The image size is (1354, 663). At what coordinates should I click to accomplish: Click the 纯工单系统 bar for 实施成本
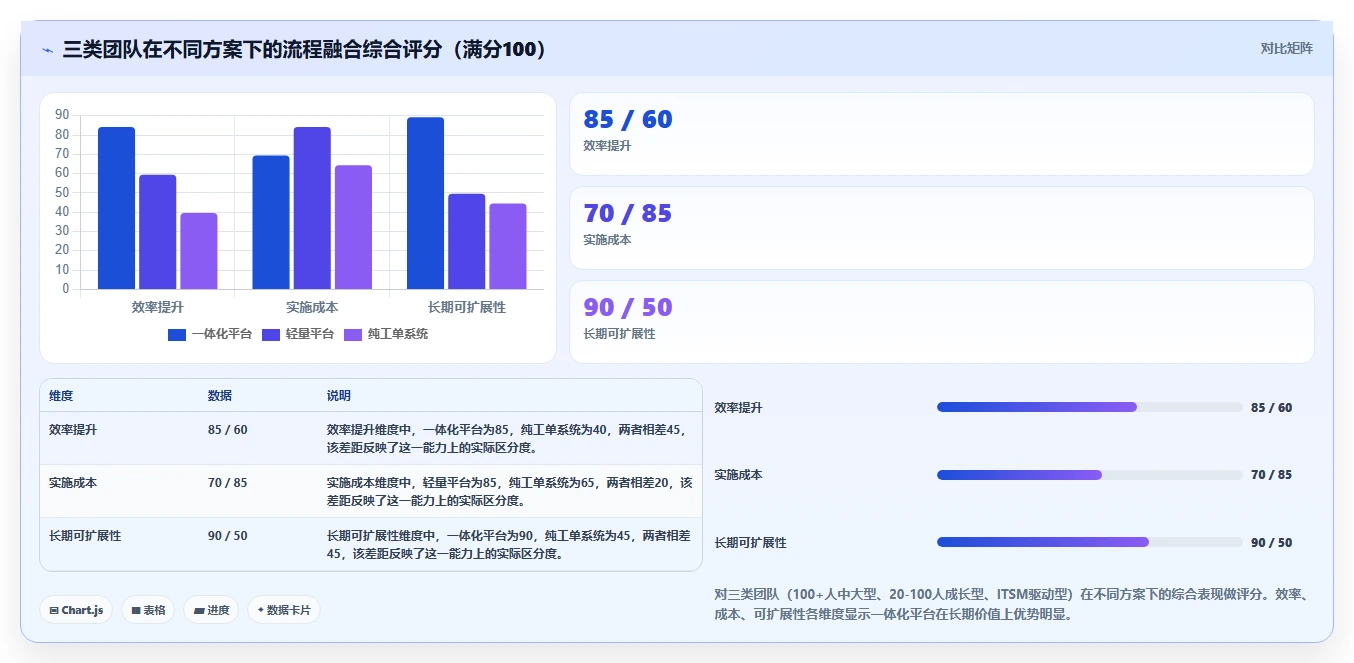point(353,227)
